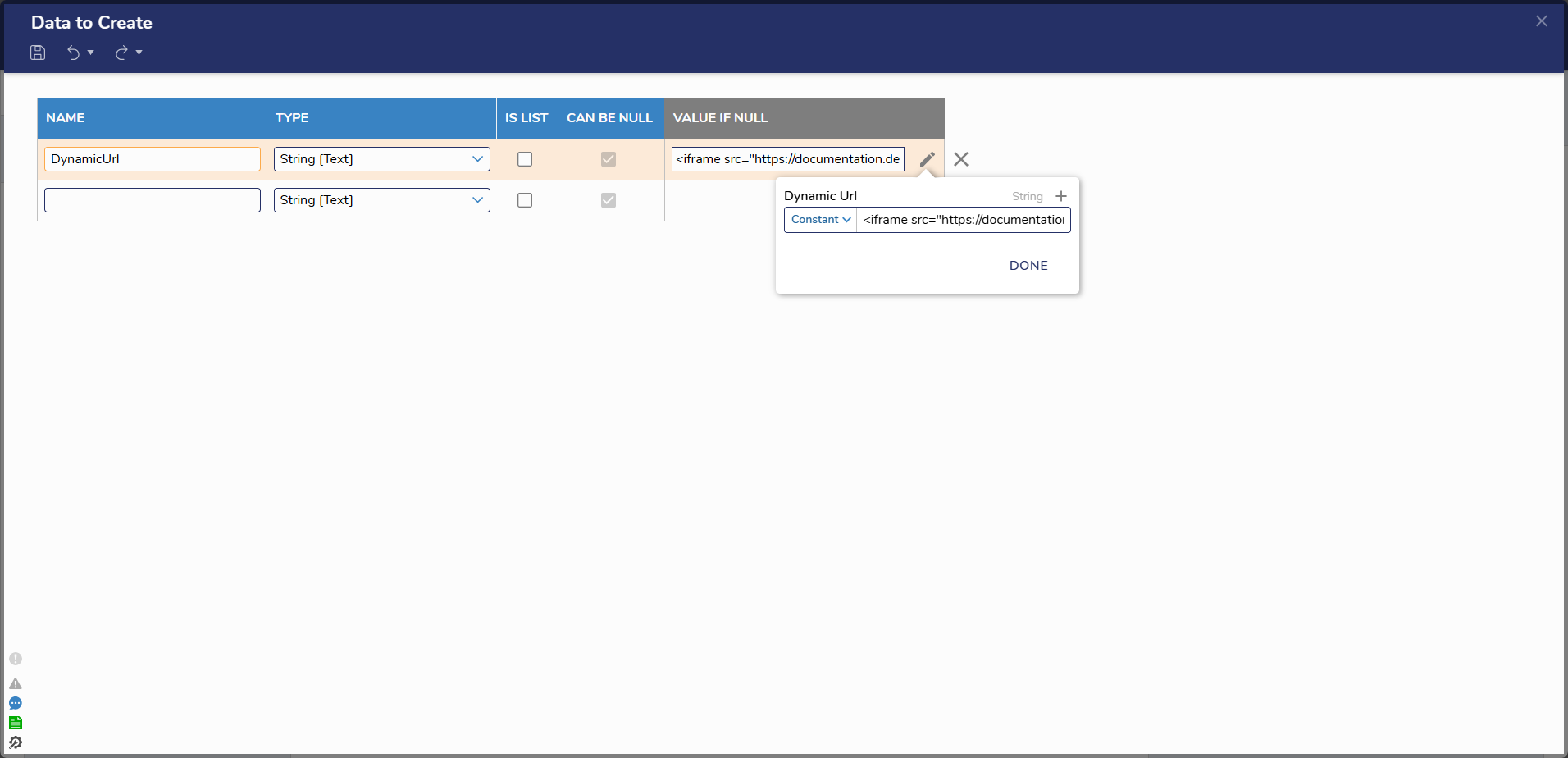
Task: Click the DONE button
Action: pyautogui.click(x=1028, y=266)
